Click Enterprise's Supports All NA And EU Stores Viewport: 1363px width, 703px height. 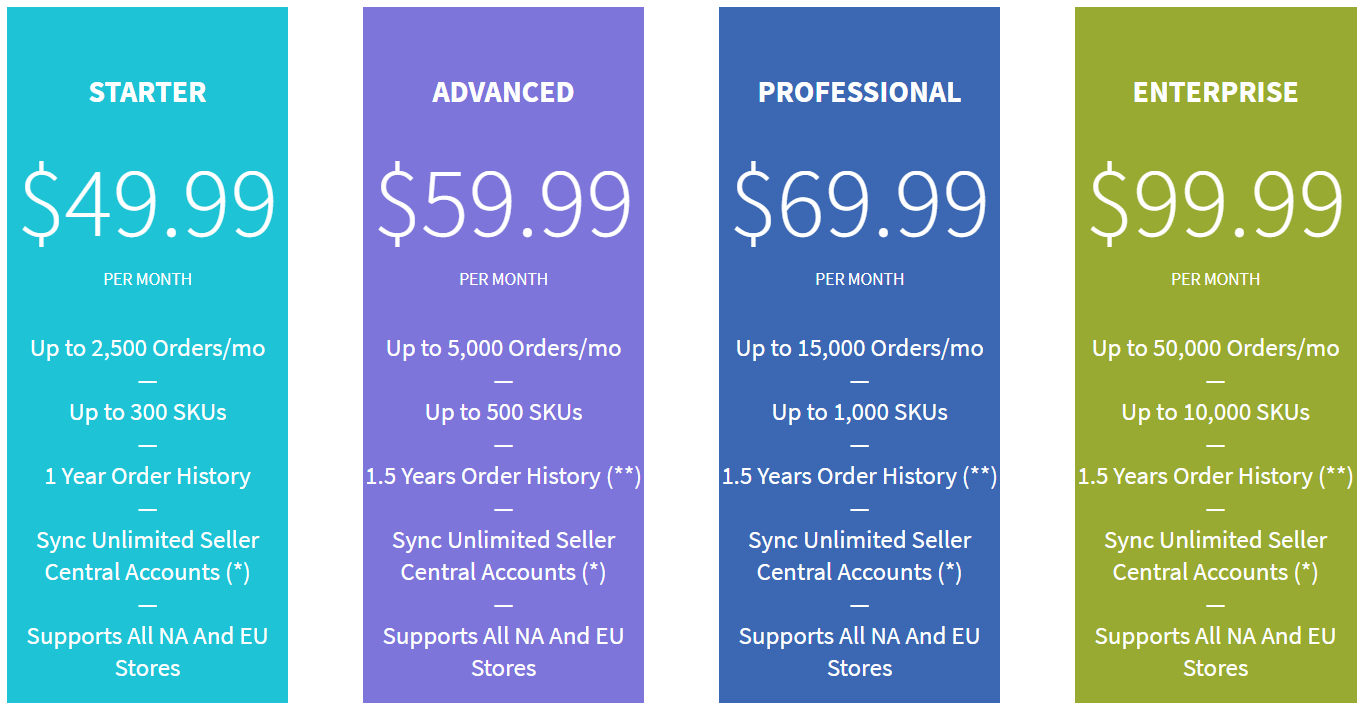pyautogui.click(x=1215, y=652)
